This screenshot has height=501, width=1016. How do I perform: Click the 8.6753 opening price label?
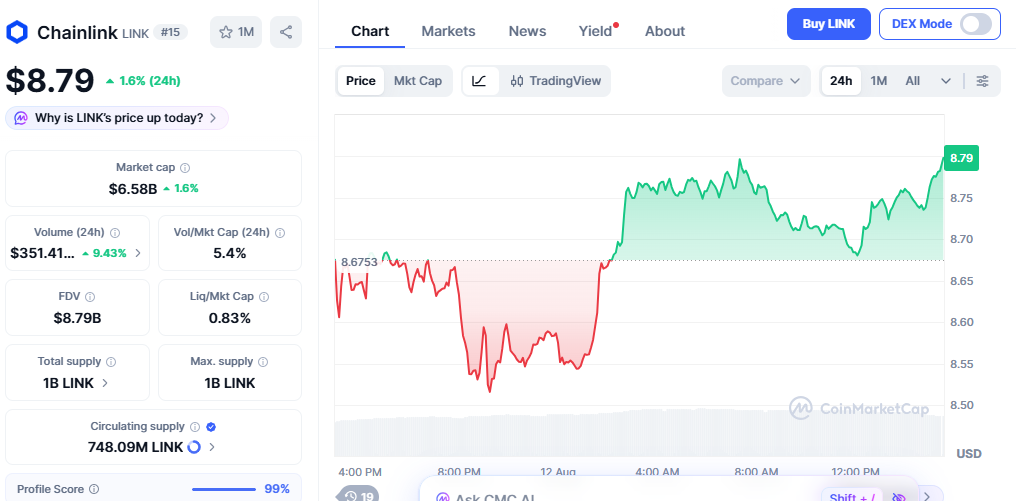tap(359, 262)
